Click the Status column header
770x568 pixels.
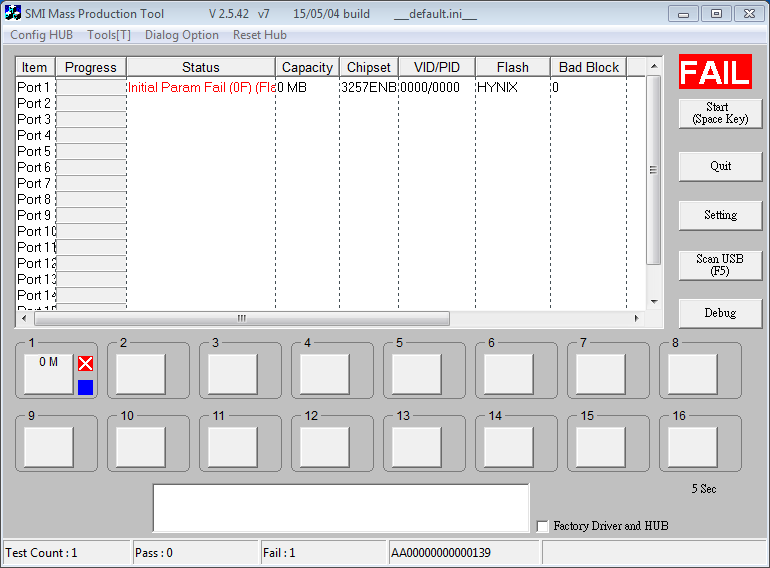(x=201, y=67)
